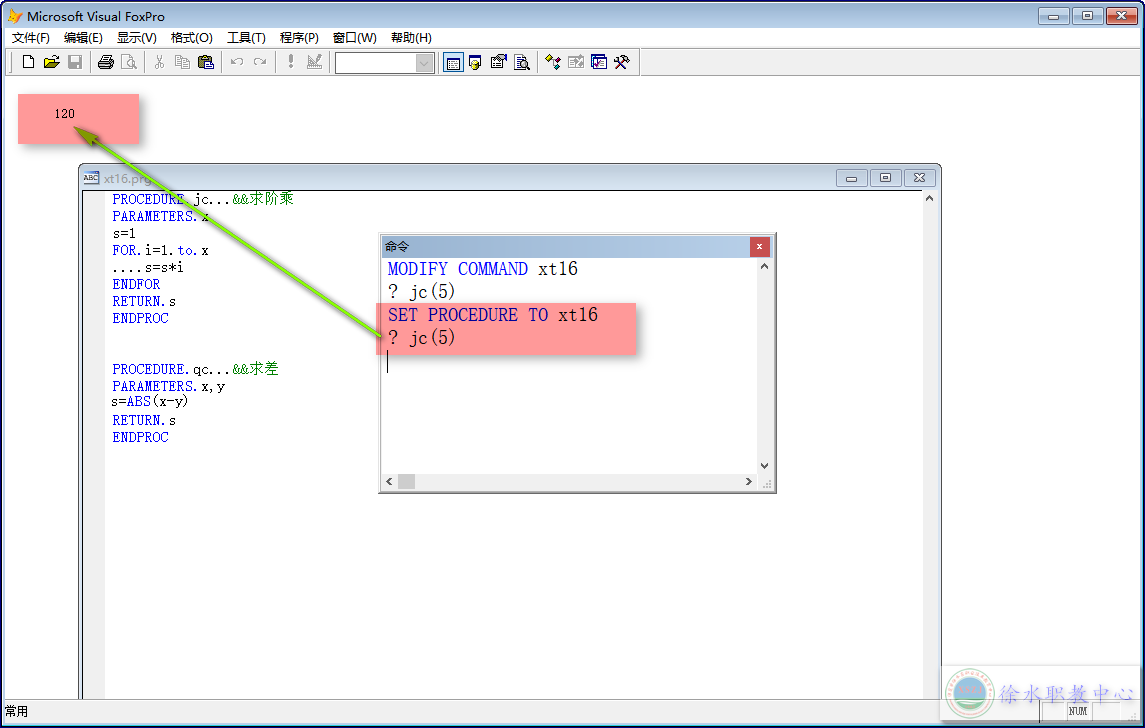Open the 窗口(W) menu
The width and height of the screenshot is (1145, 728).
pyautogui.click(x=355, y=38)
